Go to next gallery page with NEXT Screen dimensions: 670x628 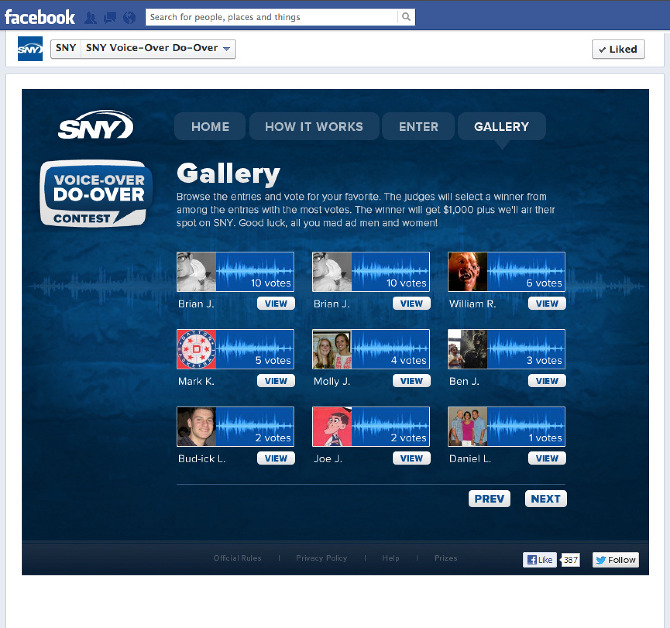[x=546, y=499]
